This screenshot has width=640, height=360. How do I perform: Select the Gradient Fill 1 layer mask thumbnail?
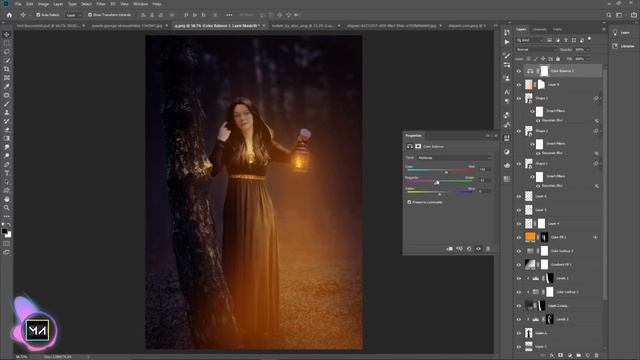544,264
